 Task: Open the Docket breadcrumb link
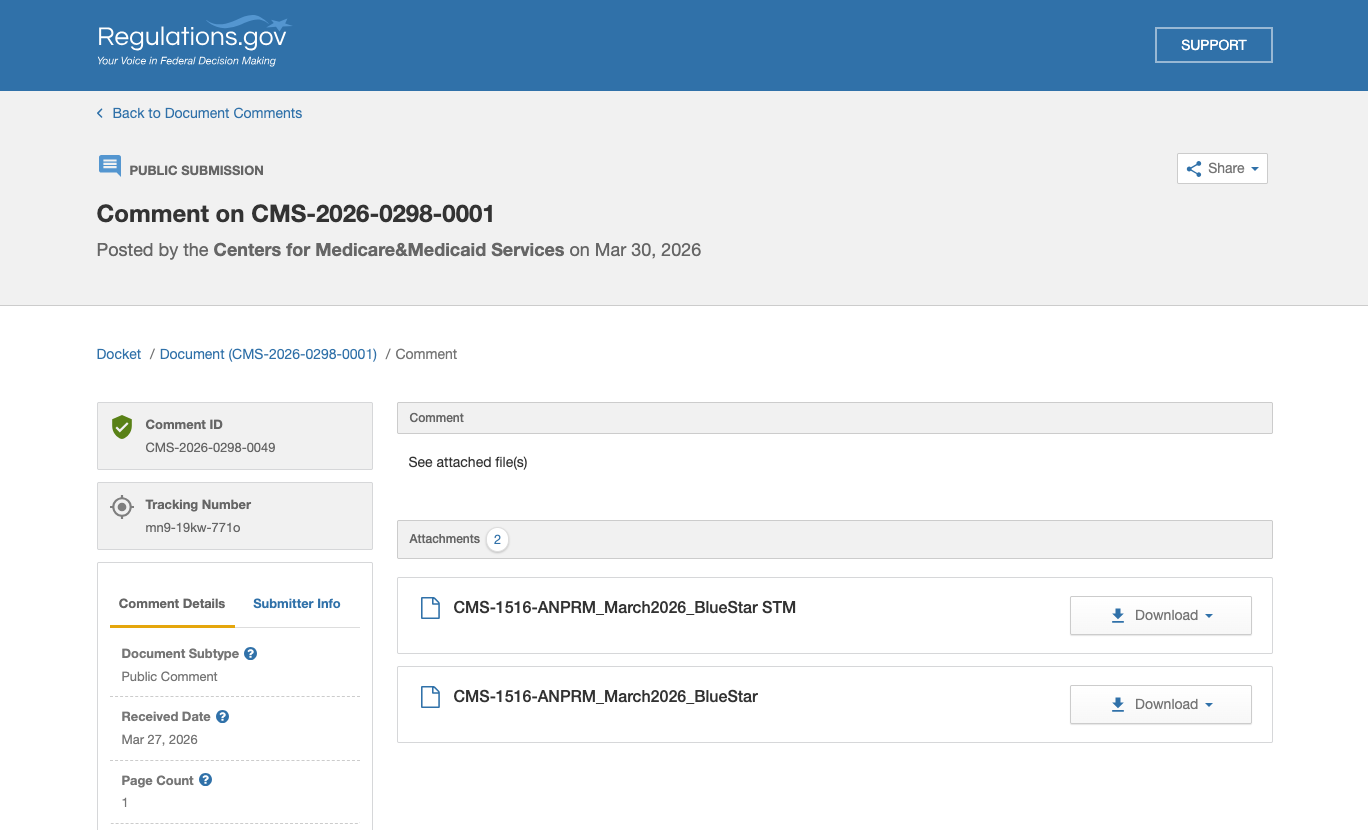click(119, 354)
